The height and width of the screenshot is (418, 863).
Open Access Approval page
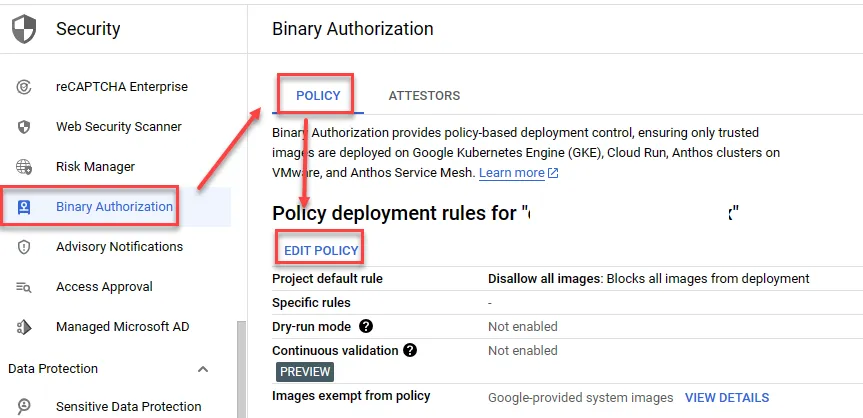[104, 287]
